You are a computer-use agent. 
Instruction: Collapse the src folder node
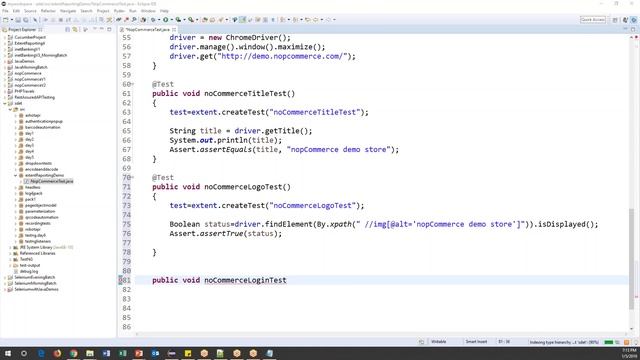click(x=10, y=109)
